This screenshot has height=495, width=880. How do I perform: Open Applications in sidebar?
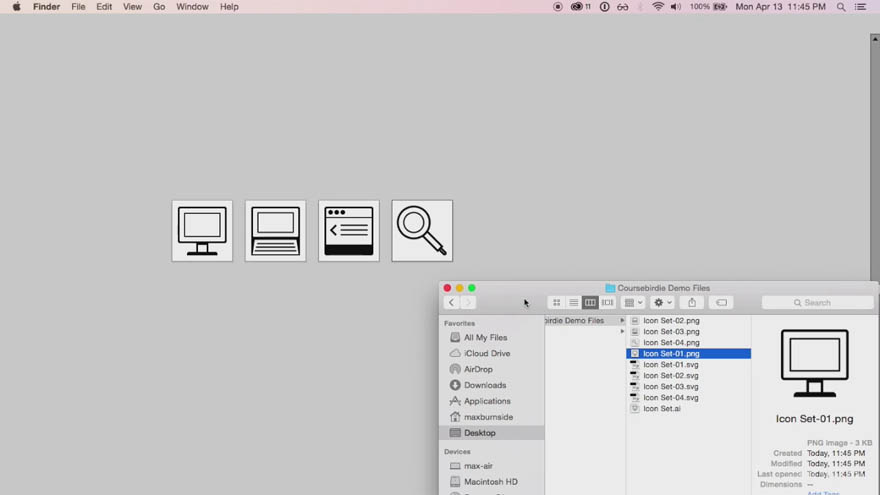point(487,401)
